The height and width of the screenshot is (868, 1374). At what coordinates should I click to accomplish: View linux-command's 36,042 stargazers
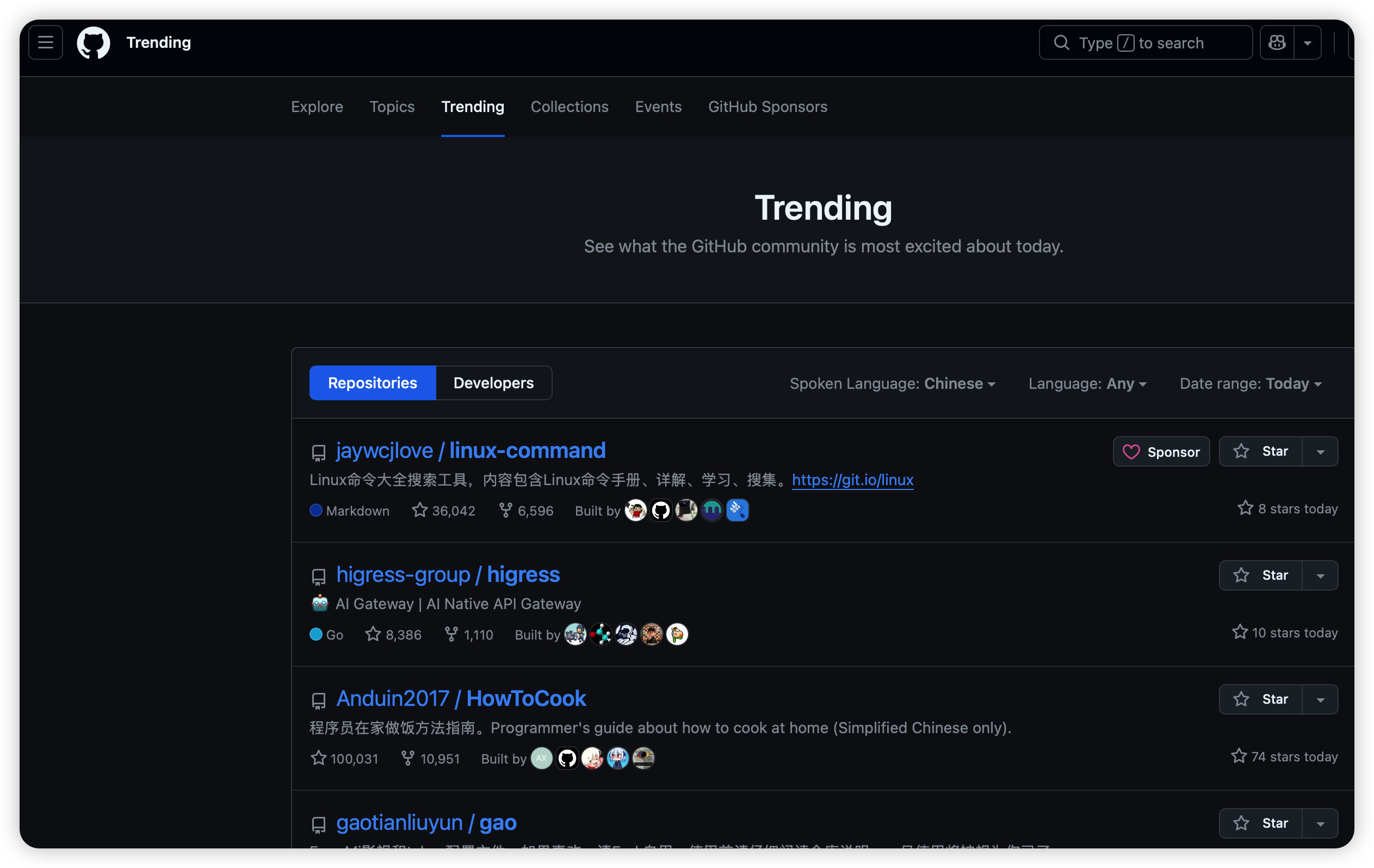(x=444, y=510)
